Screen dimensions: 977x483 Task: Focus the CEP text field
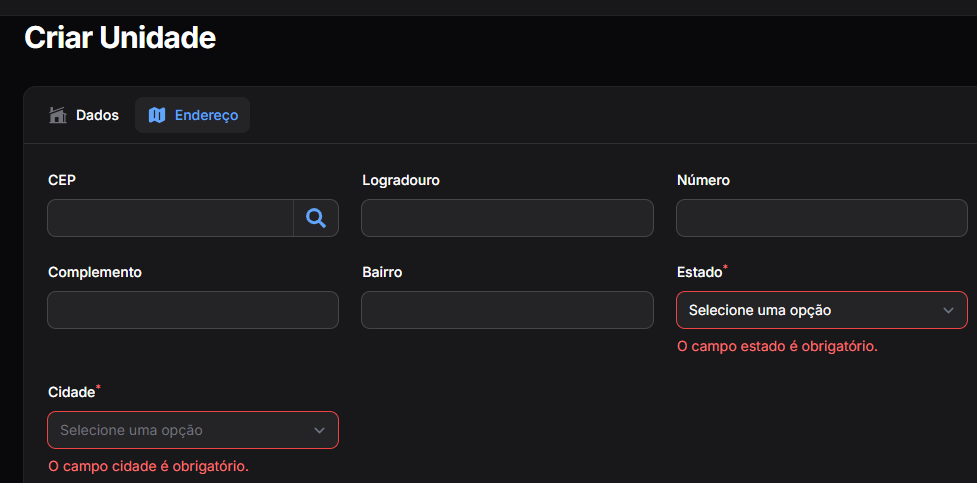pos(170,218)
